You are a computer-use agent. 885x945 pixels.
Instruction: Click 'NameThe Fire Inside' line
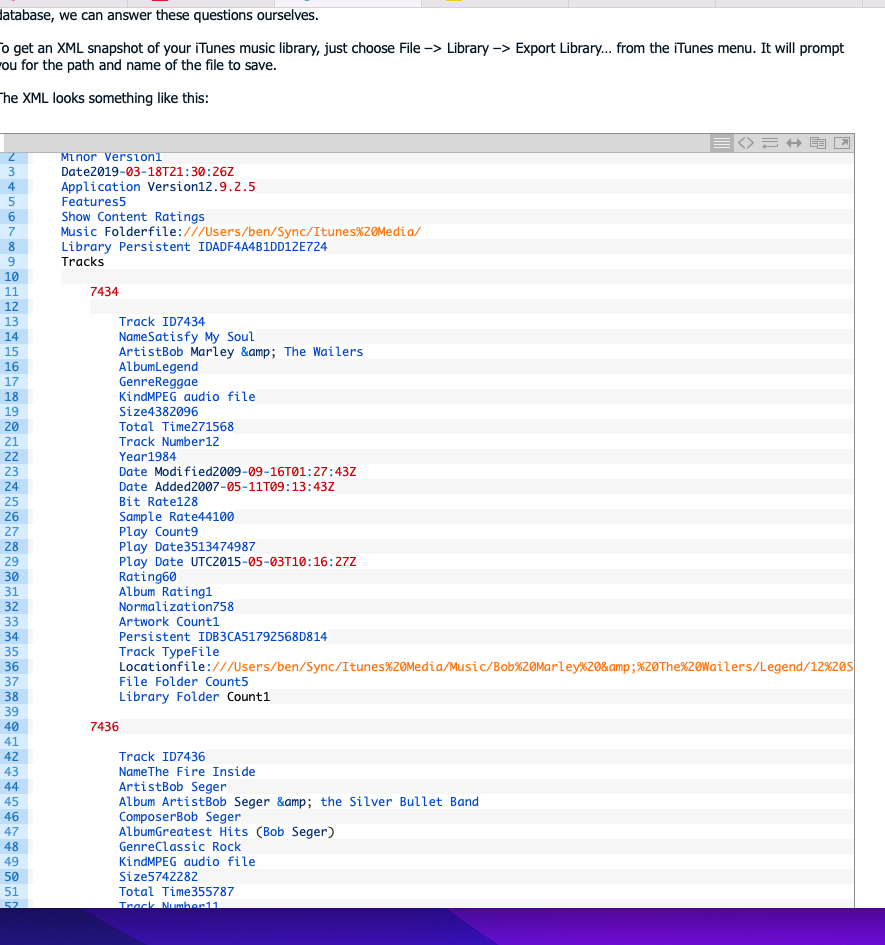pos(187,772)
